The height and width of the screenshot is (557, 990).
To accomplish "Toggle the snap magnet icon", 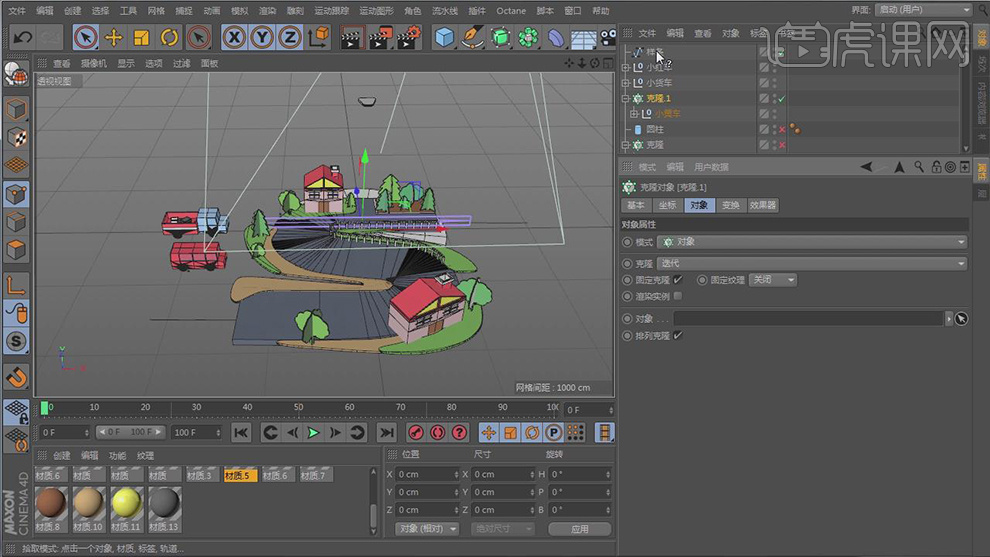I will pyautogui.click(x=16, y=378).
